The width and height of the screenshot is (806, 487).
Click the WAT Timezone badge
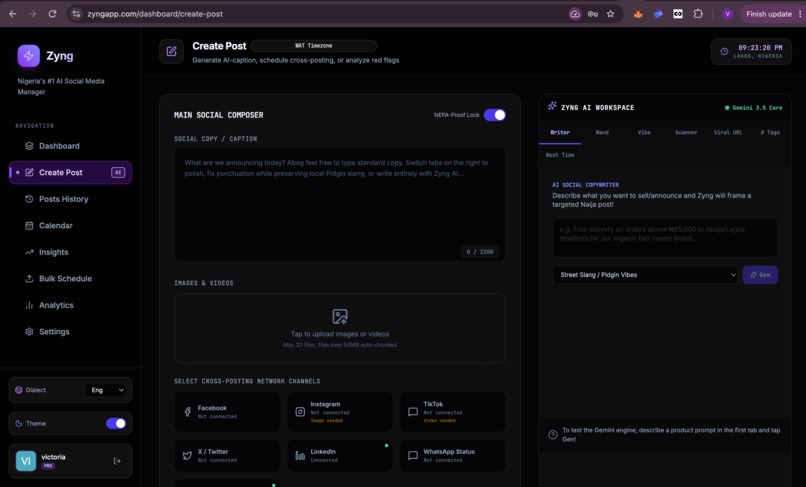click(x=314, y=46)
